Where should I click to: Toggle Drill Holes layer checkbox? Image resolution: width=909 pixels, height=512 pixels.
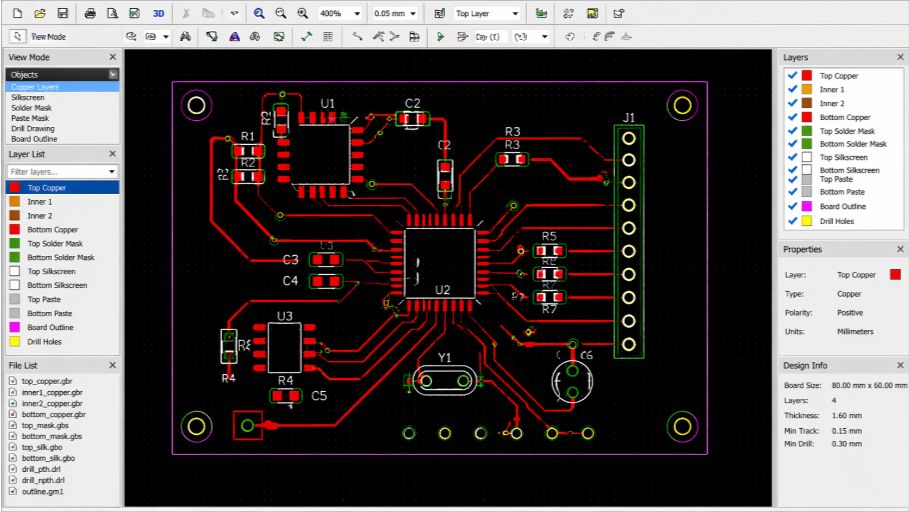pos(792,221)
